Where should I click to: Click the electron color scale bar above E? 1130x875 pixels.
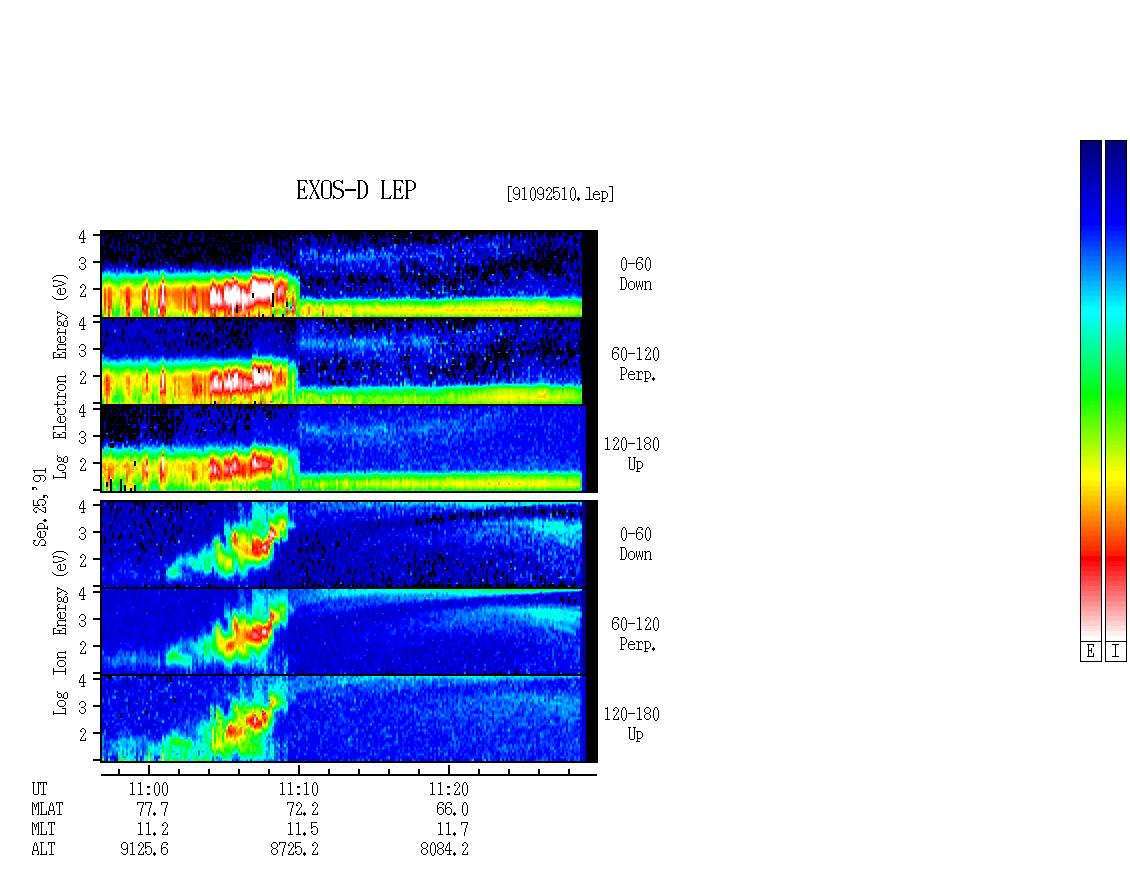pos(1090,390)
